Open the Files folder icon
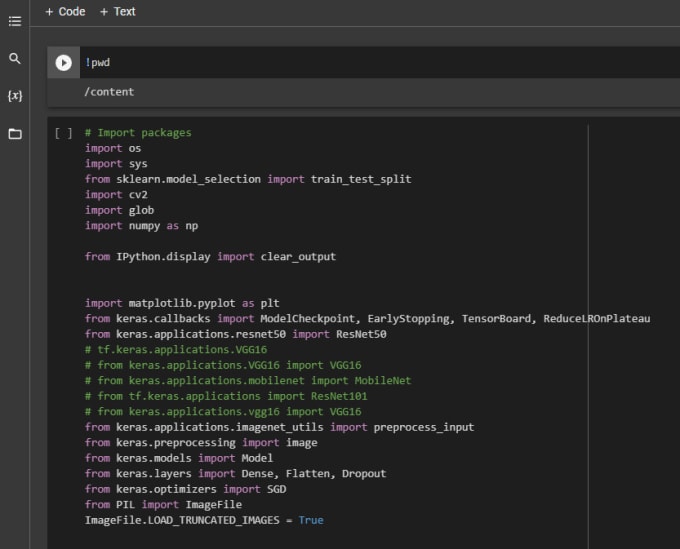The image size is (680, 549). (x=15, y=134)
